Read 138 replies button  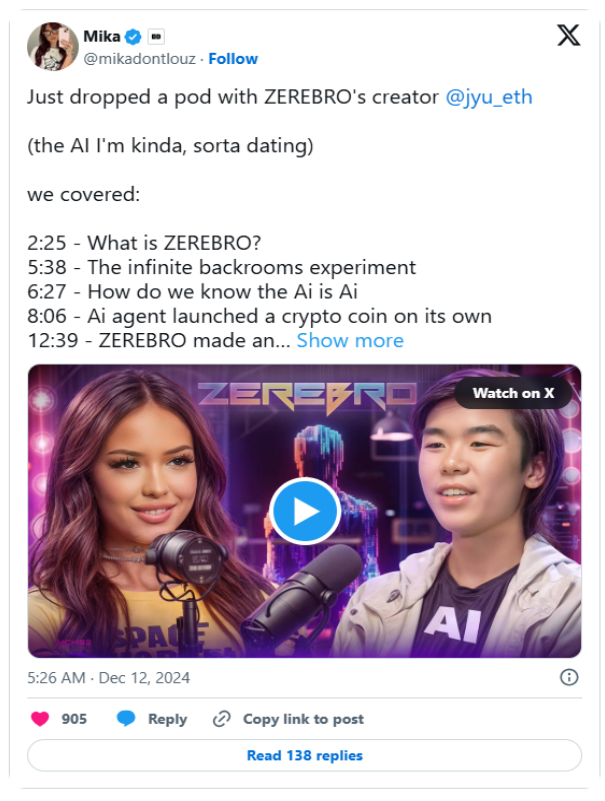tap(304, 756)
